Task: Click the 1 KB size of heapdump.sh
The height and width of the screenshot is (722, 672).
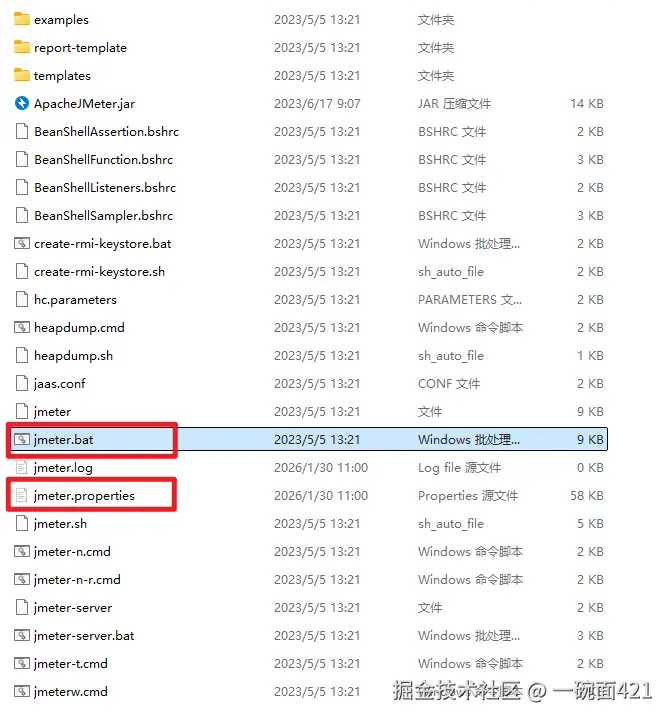Action: point(590,356)
